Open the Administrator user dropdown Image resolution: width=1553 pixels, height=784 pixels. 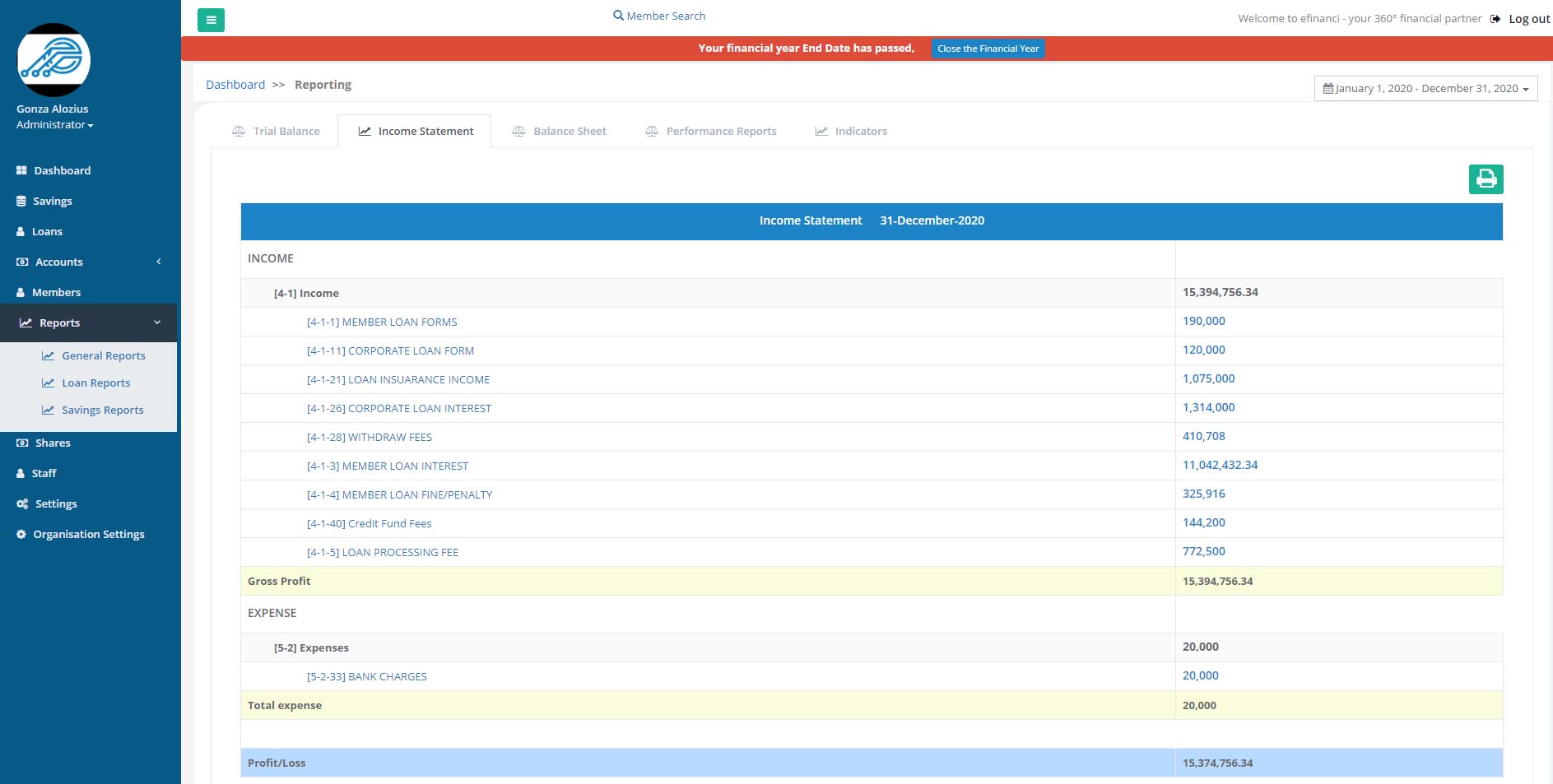coord(54,125)
